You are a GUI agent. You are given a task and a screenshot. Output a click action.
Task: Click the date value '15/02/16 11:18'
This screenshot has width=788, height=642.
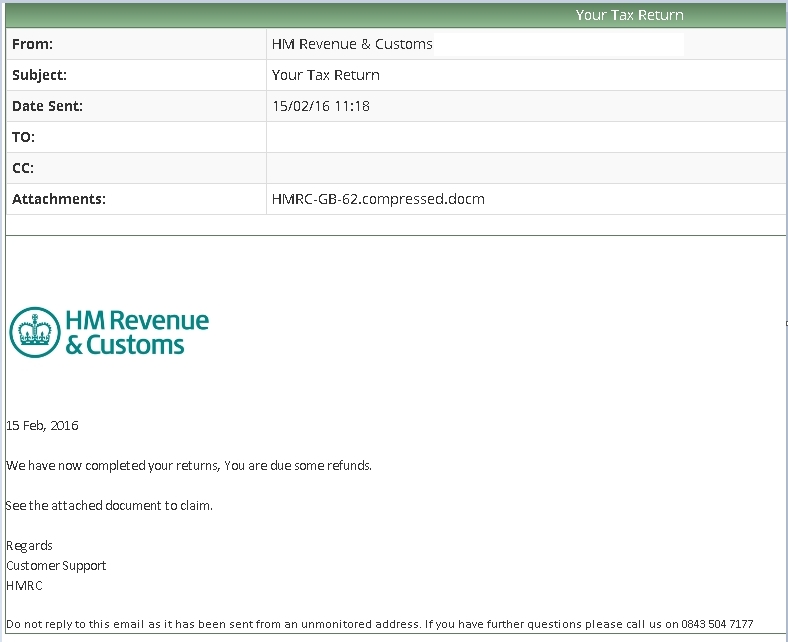point(321,106)
